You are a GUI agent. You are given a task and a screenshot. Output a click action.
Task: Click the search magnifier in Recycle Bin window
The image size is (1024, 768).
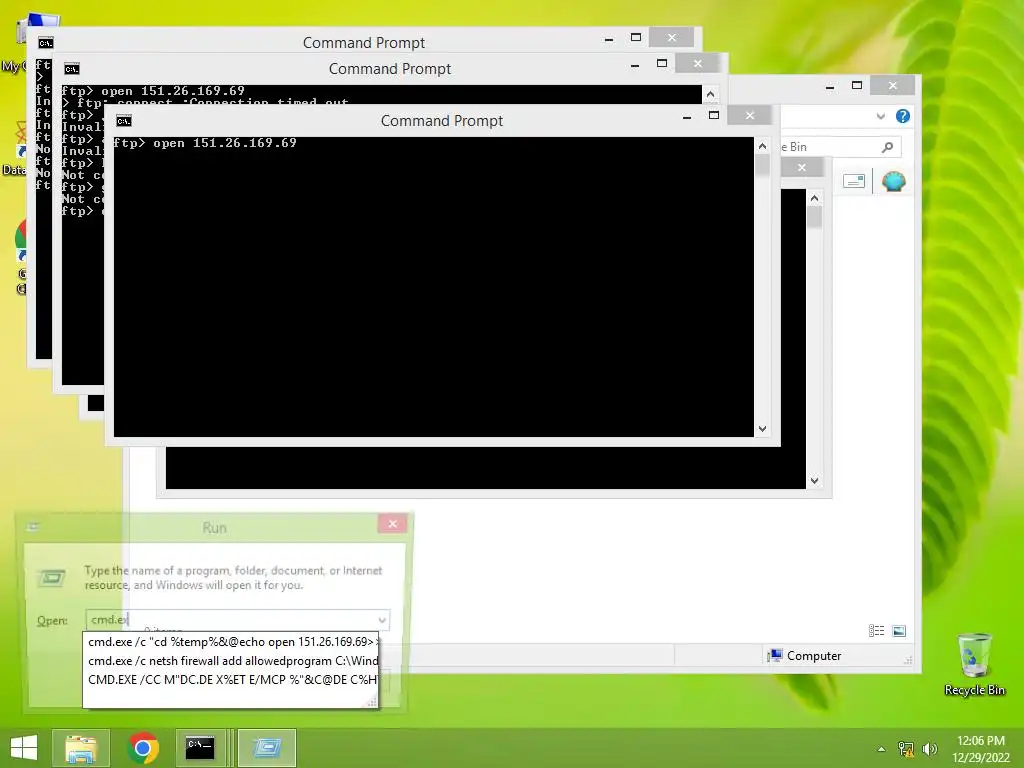click(887, 147)
